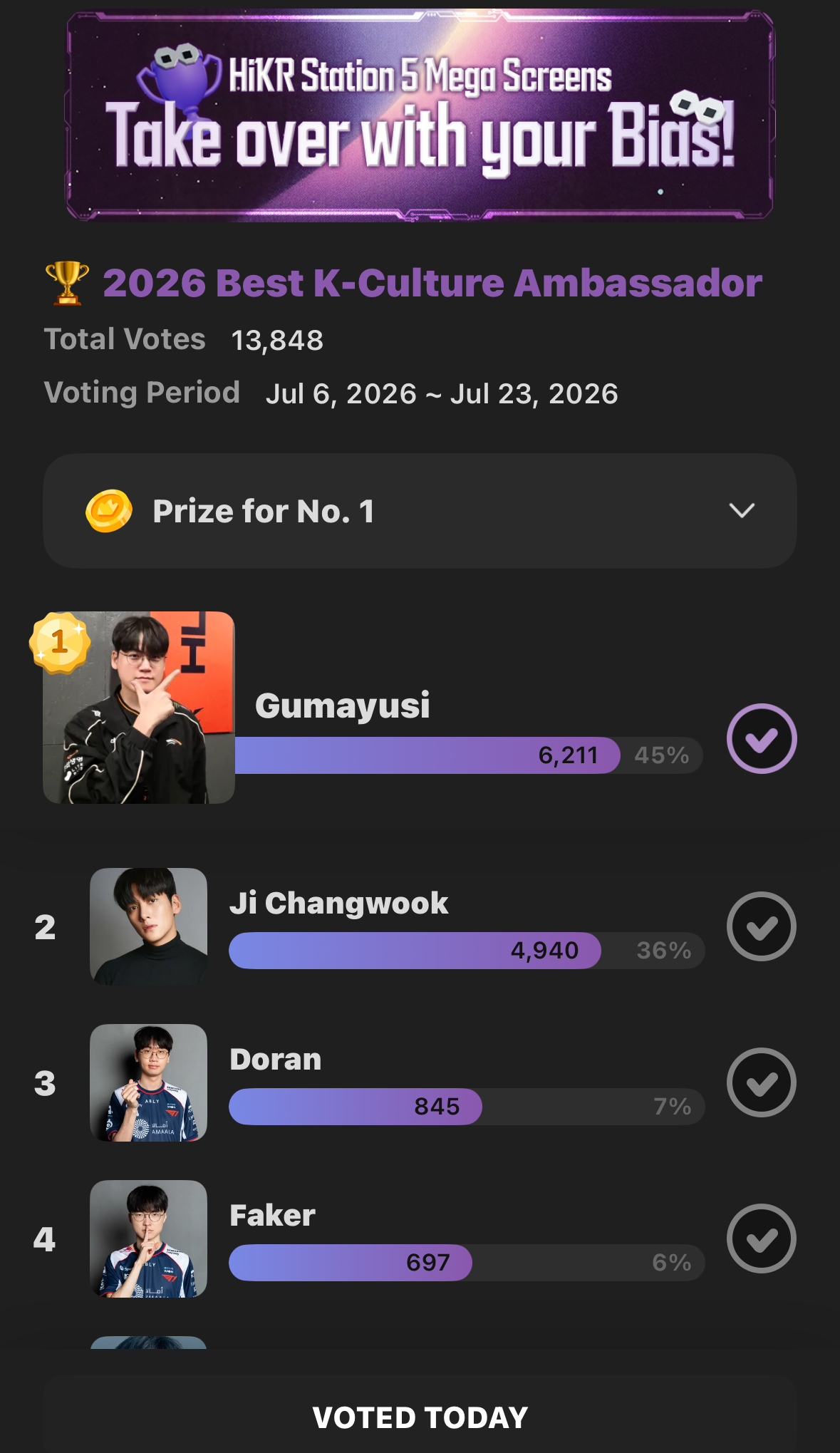Tap the VOTED TODAY button

420,1417
